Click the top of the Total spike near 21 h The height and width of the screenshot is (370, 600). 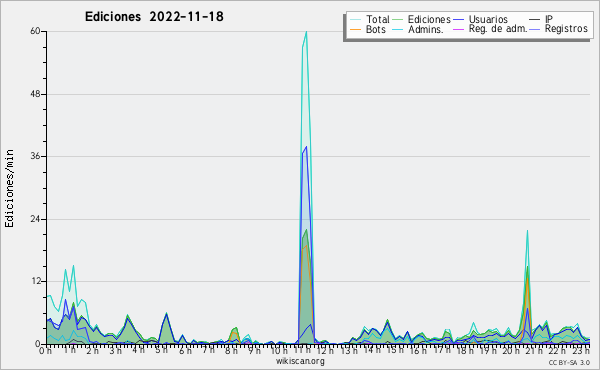(527, 231)
